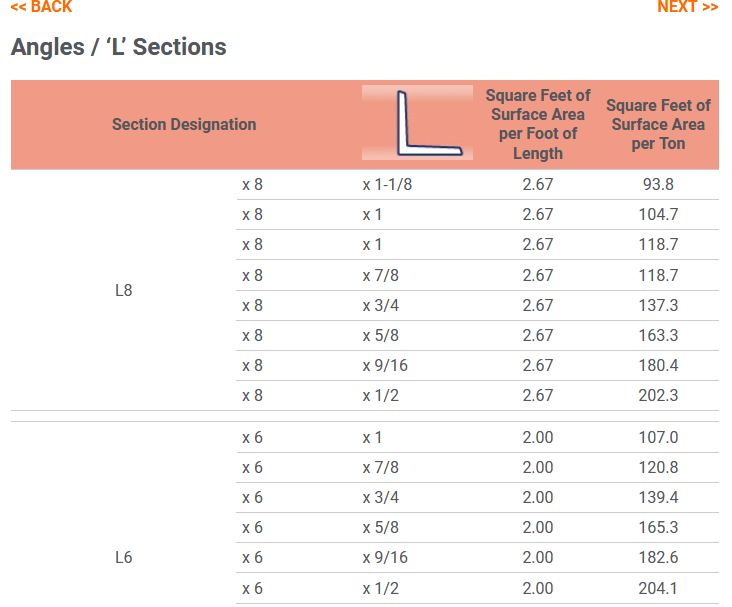Click the 107.0 per-ton value
This screenshot has width=732, height=607.
click(x=658, y=438)
